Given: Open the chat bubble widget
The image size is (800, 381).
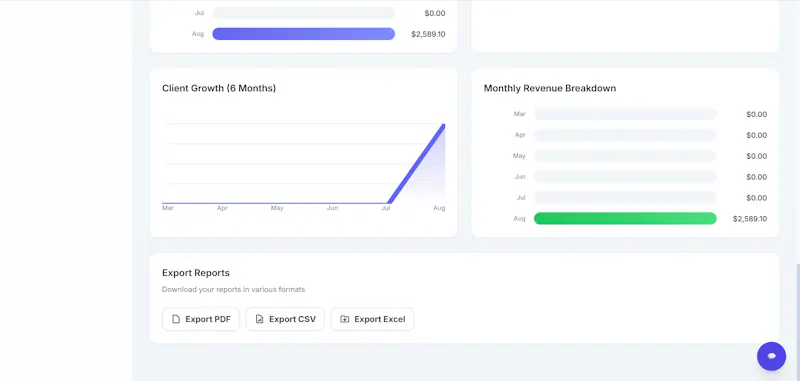Looking at the screenshot, I should point(771,356).
